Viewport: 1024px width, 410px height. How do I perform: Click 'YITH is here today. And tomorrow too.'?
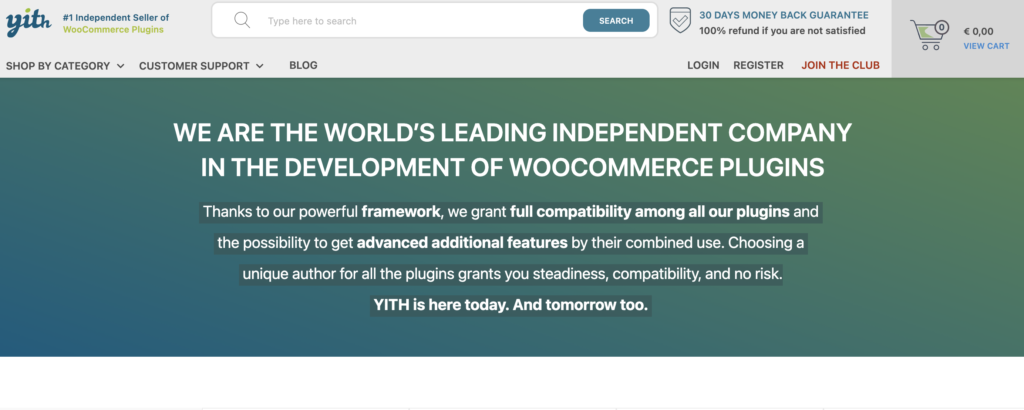[511, 305]
